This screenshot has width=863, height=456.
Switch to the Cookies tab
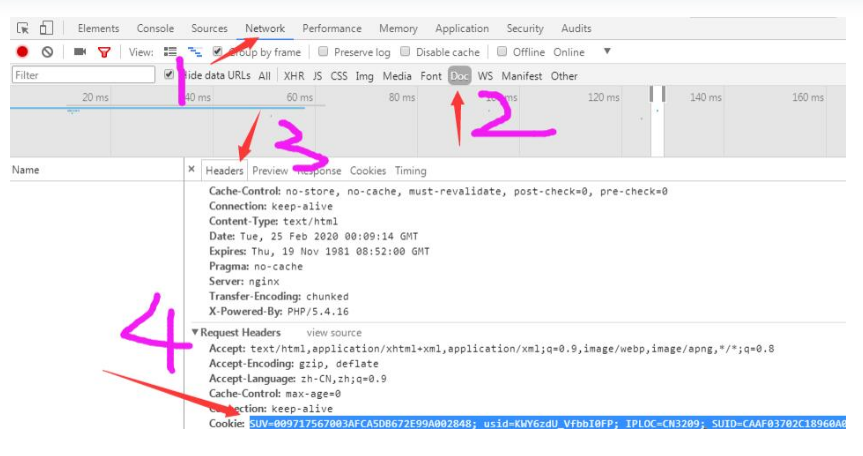pos(367,171)
